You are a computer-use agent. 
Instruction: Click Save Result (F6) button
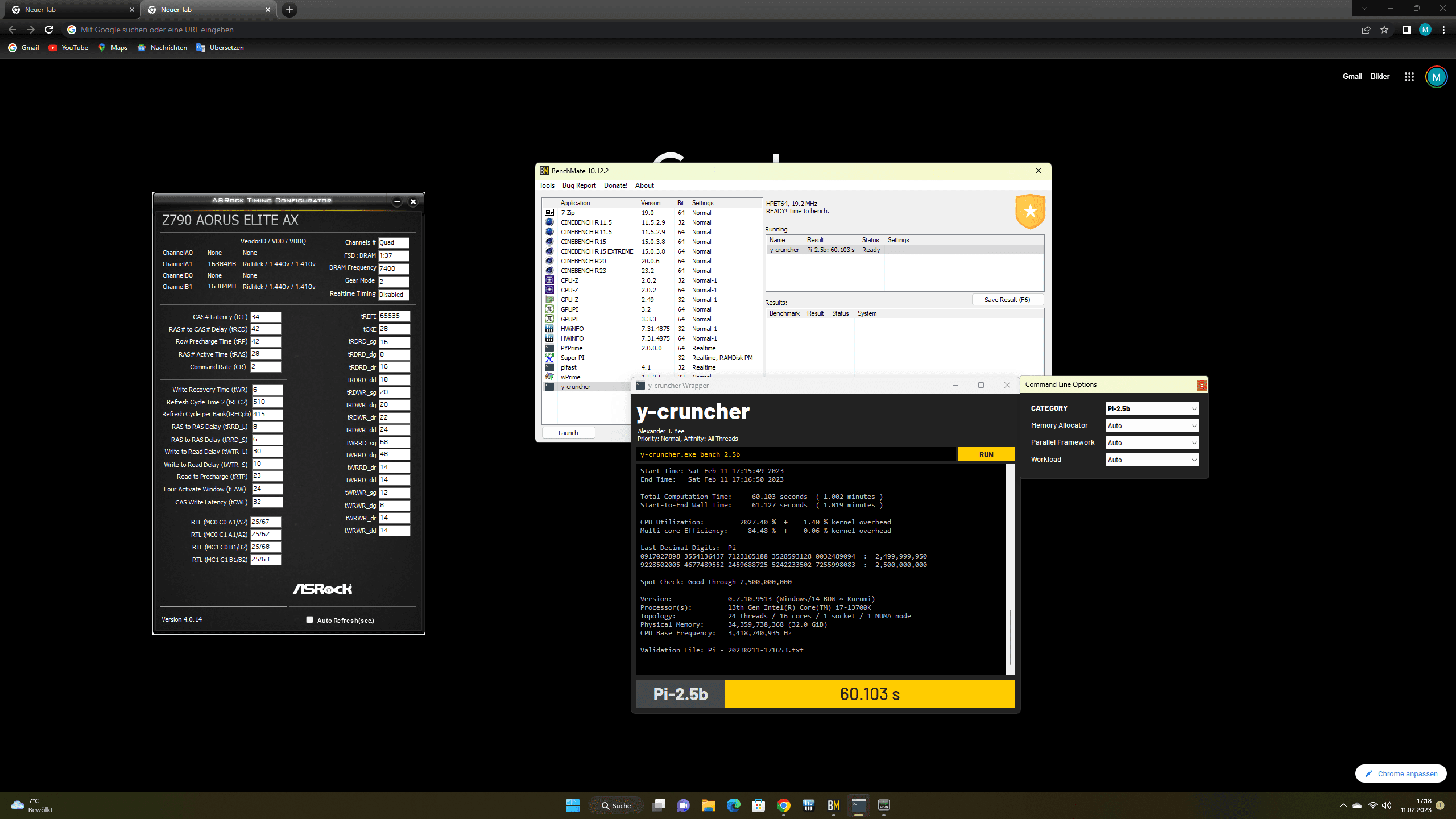tap(1007, 300)
